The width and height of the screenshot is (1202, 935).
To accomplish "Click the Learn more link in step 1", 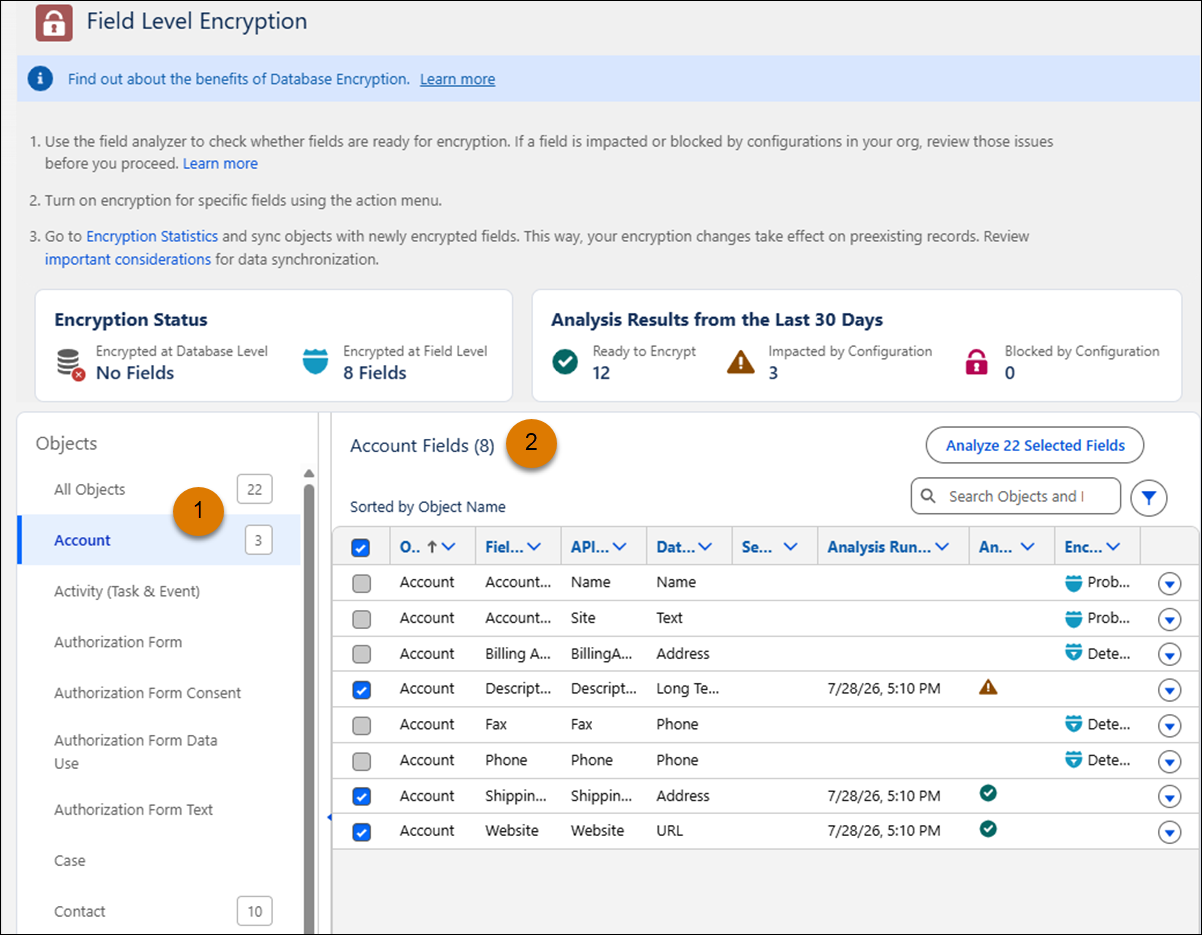I will [x=220, y=163].
